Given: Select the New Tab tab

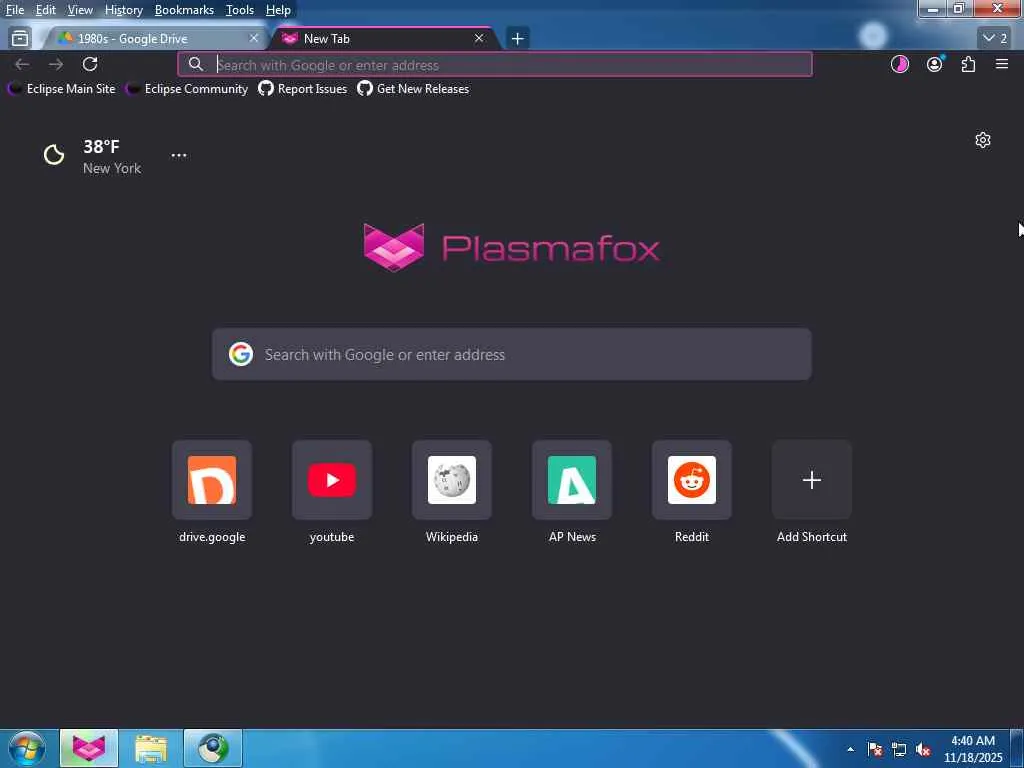Looking at the screenshot, I should [x=385, y=39].
